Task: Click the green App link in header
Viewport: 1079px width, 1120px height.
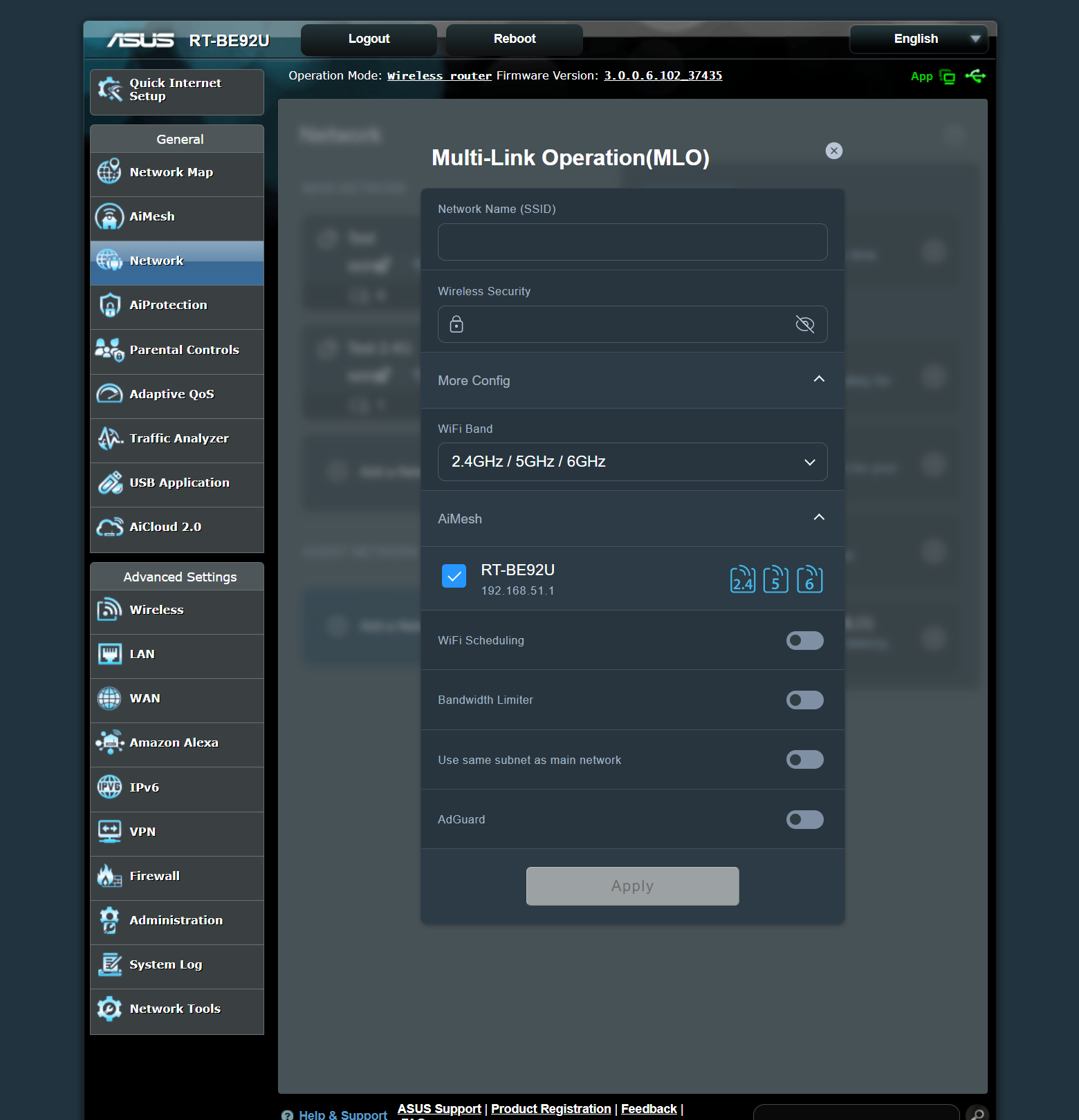Action: (x=921, y=77)
